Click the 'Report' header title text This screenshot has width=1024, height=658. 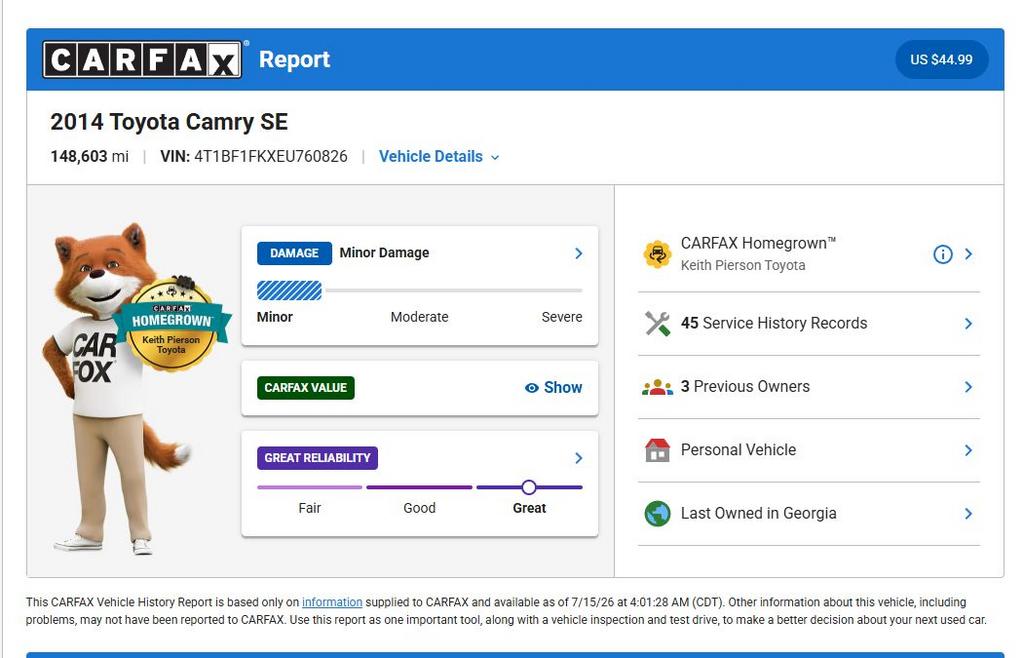pos(295,59)
